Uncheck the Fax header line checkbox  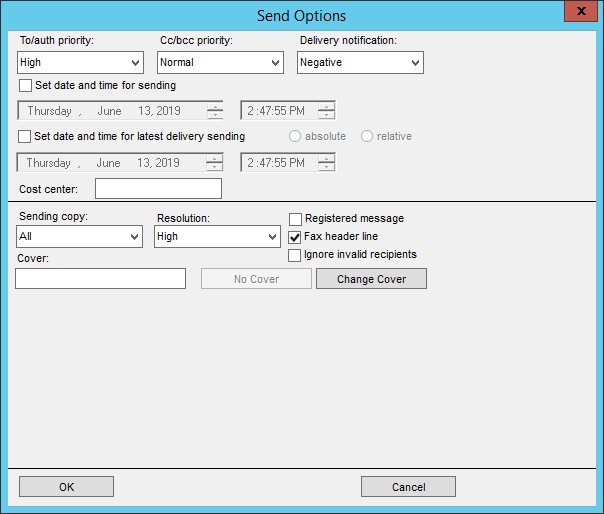click(x=295, y=237)
